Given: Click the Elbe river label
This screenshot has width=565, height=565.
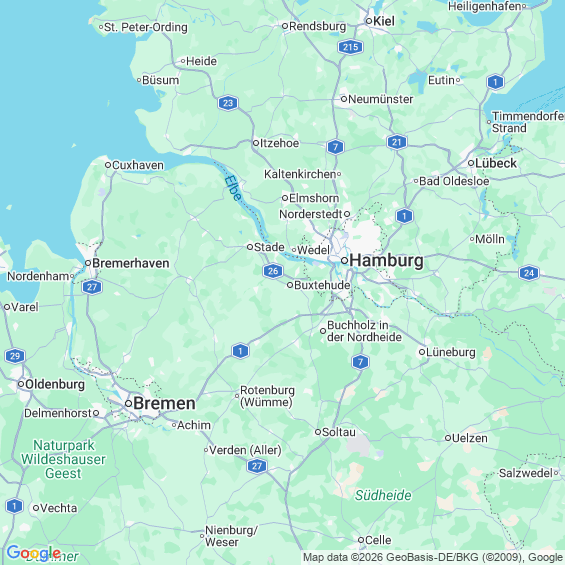Looking at the screenshot, I should (233, 188).
